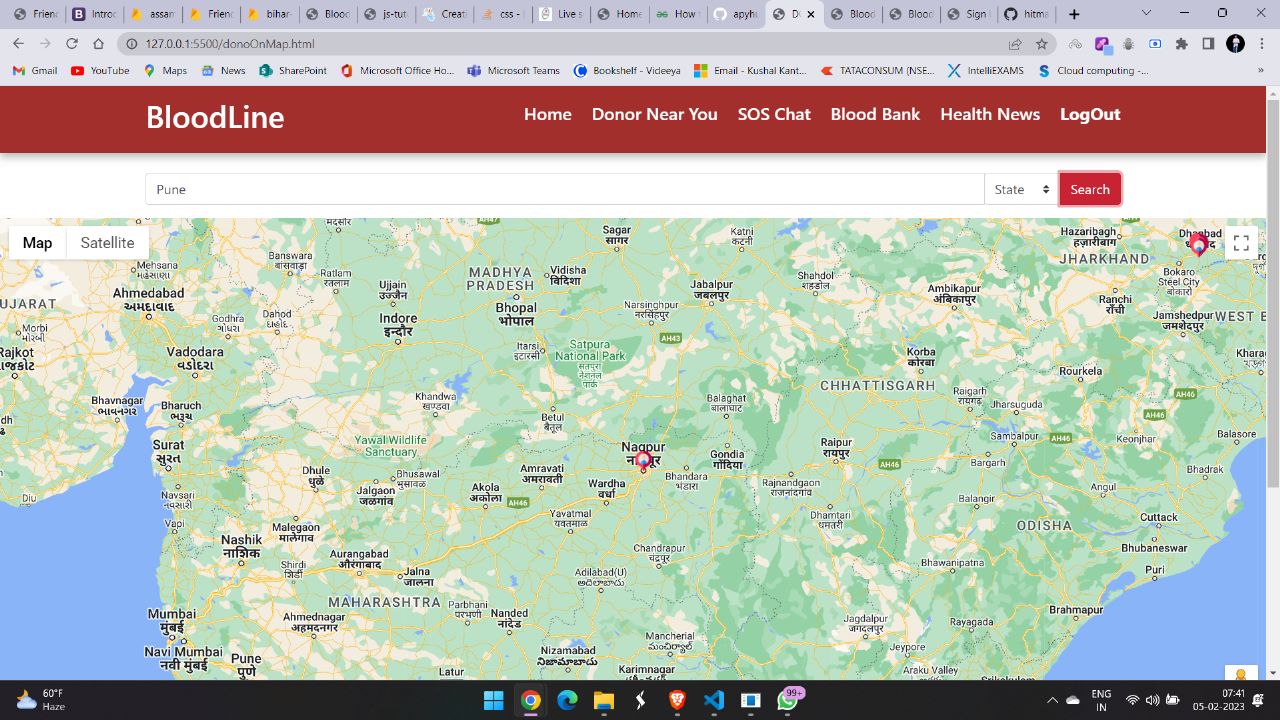This screenshot has width=1280, height=720.
Task: Switch map to Satellite view
Action: pyautogui.click(x=107, y=243)
